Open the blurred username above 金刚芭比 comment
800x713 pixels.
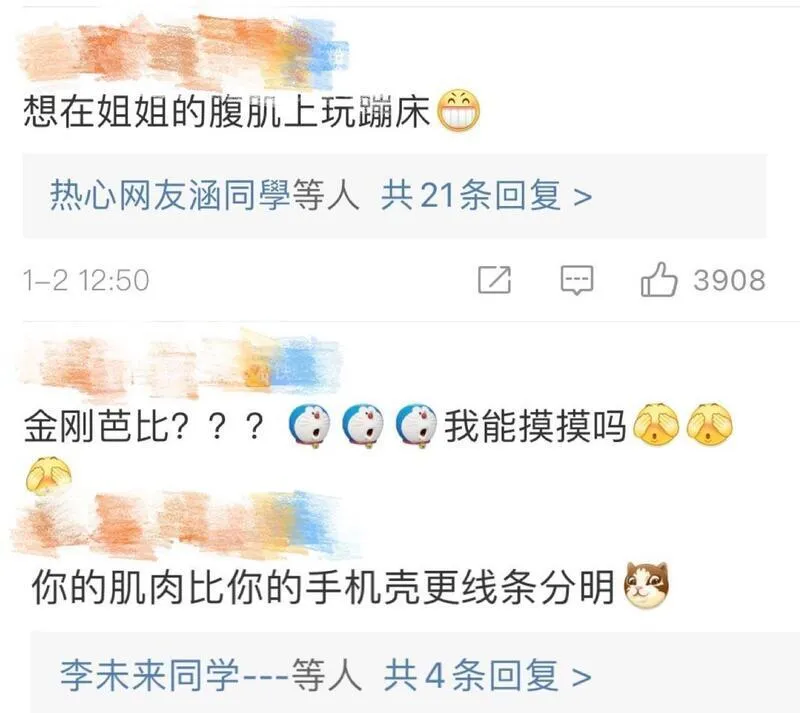tap(180, 365)
